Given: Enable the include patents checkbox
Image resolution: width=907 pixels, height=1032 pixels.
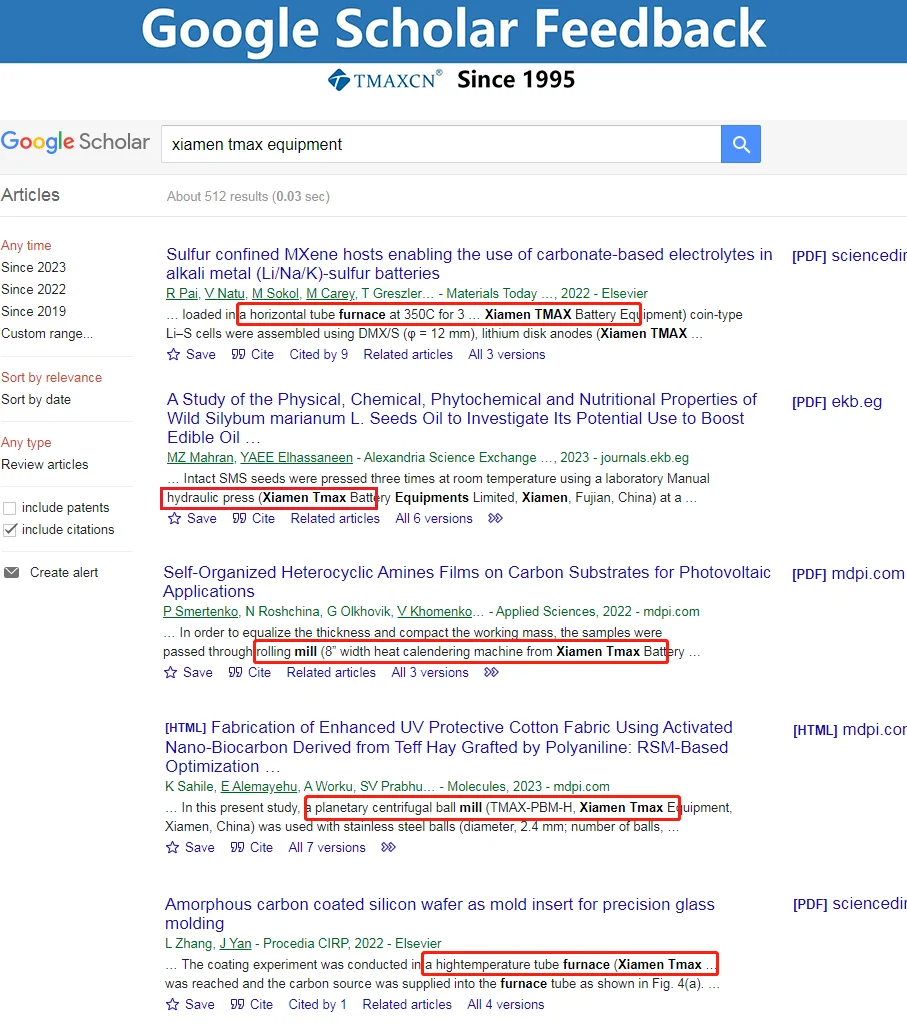Looking at the screenshot, I should 10,508.
